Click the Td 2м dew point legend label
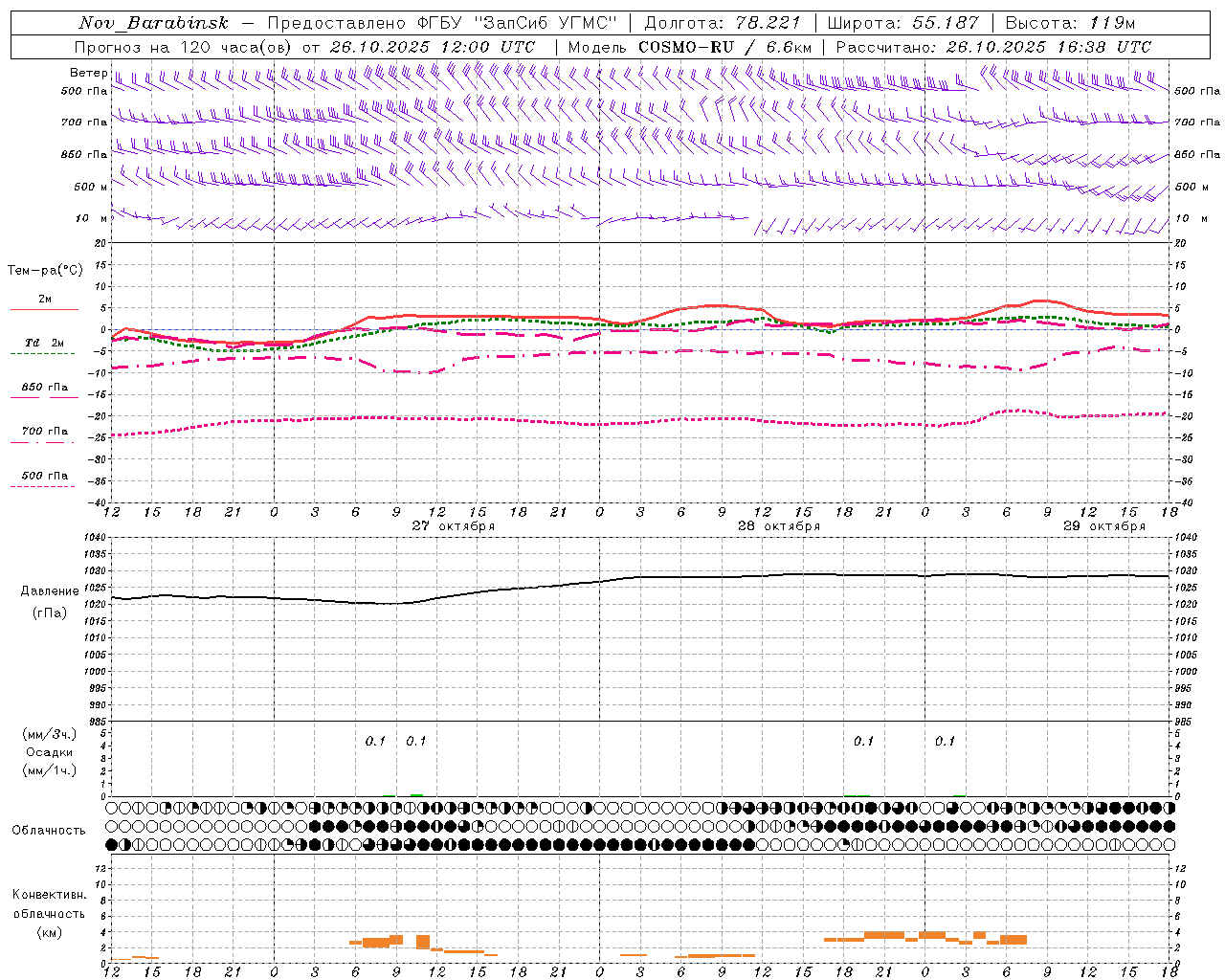1225x980 pixels. [x=45, y=343]
